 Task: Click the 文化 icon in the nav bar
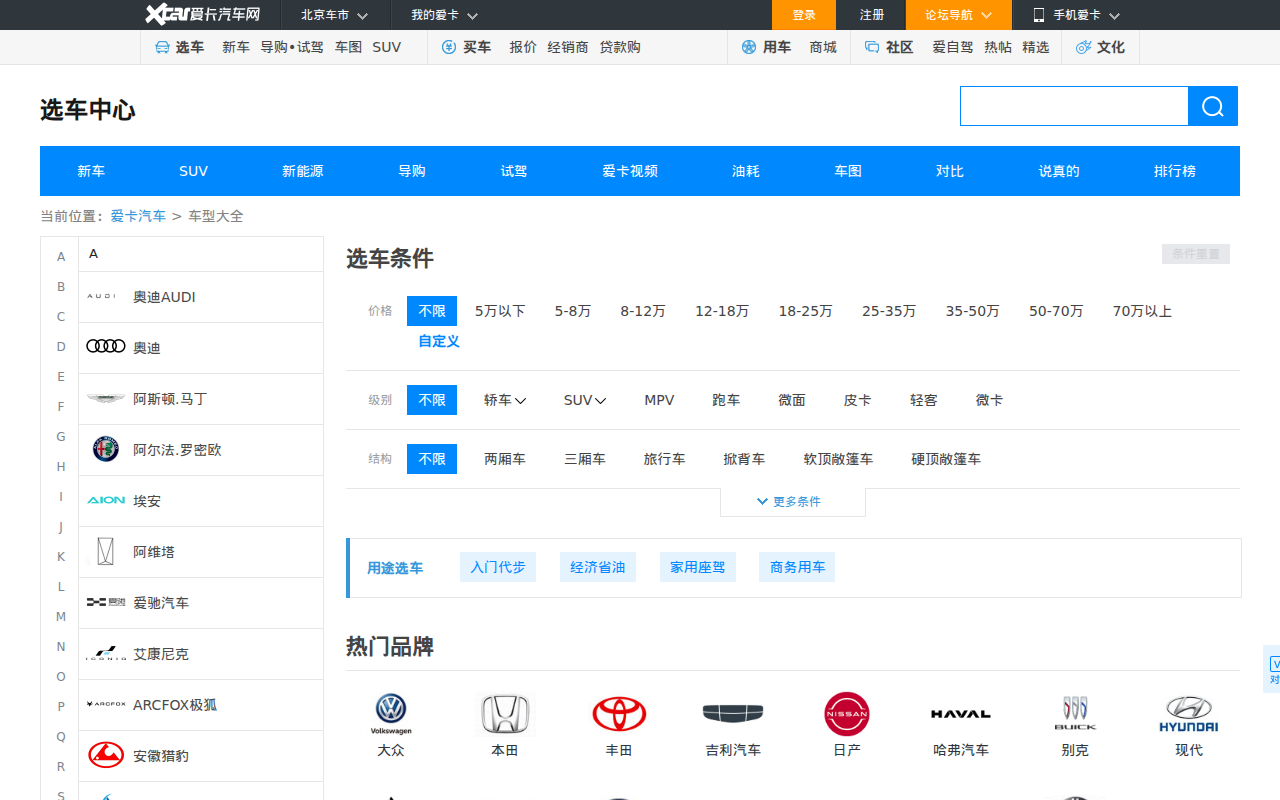tap(1083, 47)
